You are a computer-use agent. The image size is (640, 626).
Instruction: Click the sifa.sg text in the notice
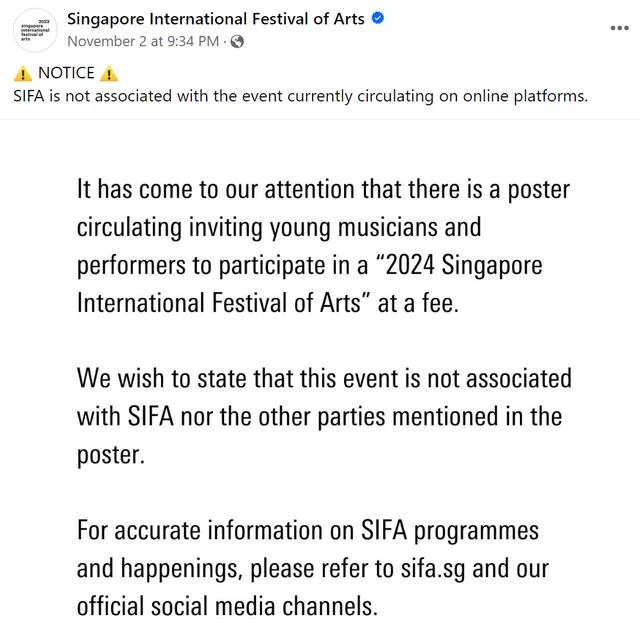click(433, 569)
